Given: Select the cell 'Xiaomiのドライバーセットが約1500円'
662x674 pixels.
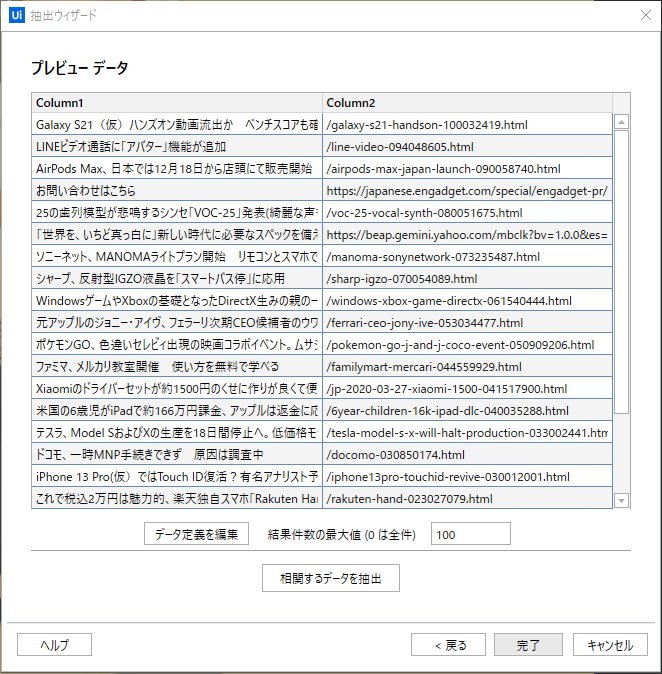Looking at the screenshot, I should coord(177,388).
